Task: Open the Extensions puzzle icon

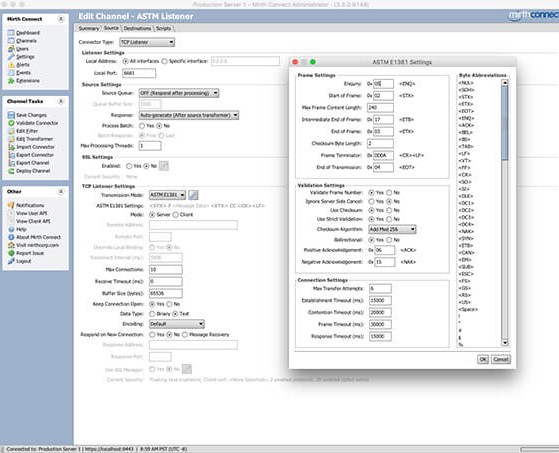Action: (11, 81)
